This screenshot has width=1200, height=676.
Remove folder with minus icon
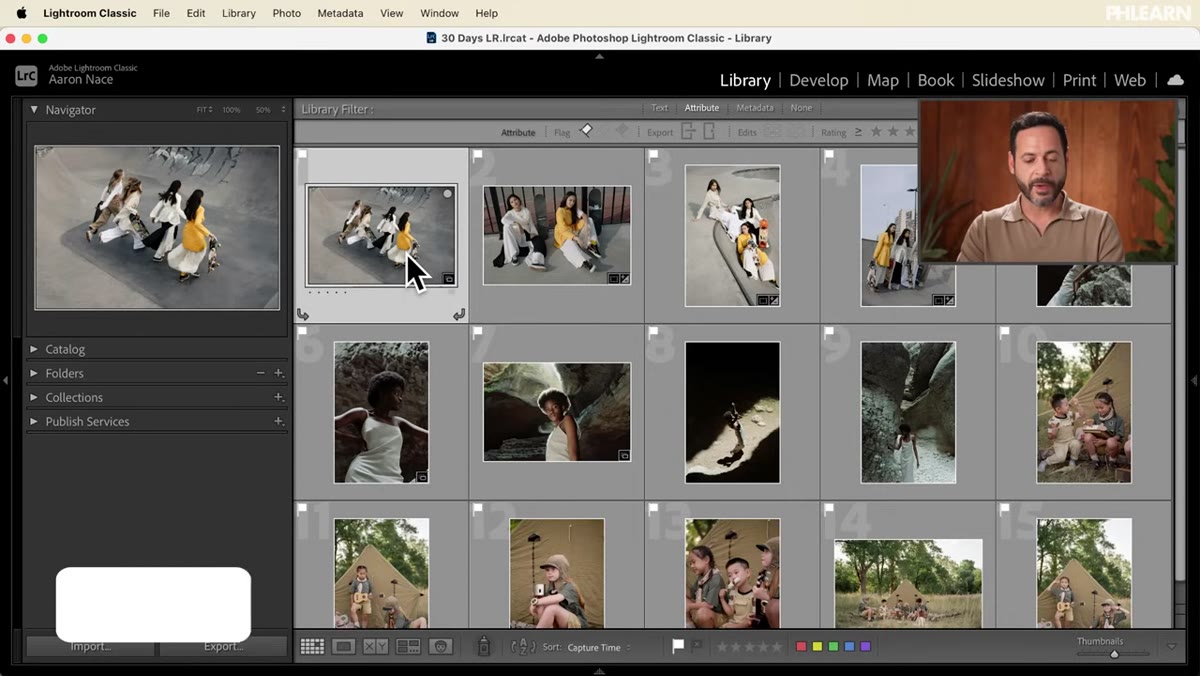point(261,373)
